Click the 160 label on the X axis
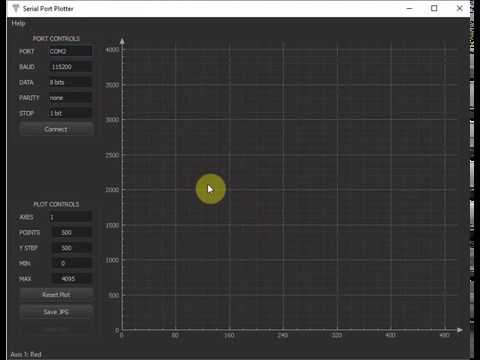480x360 pixels. click(229, 335)
